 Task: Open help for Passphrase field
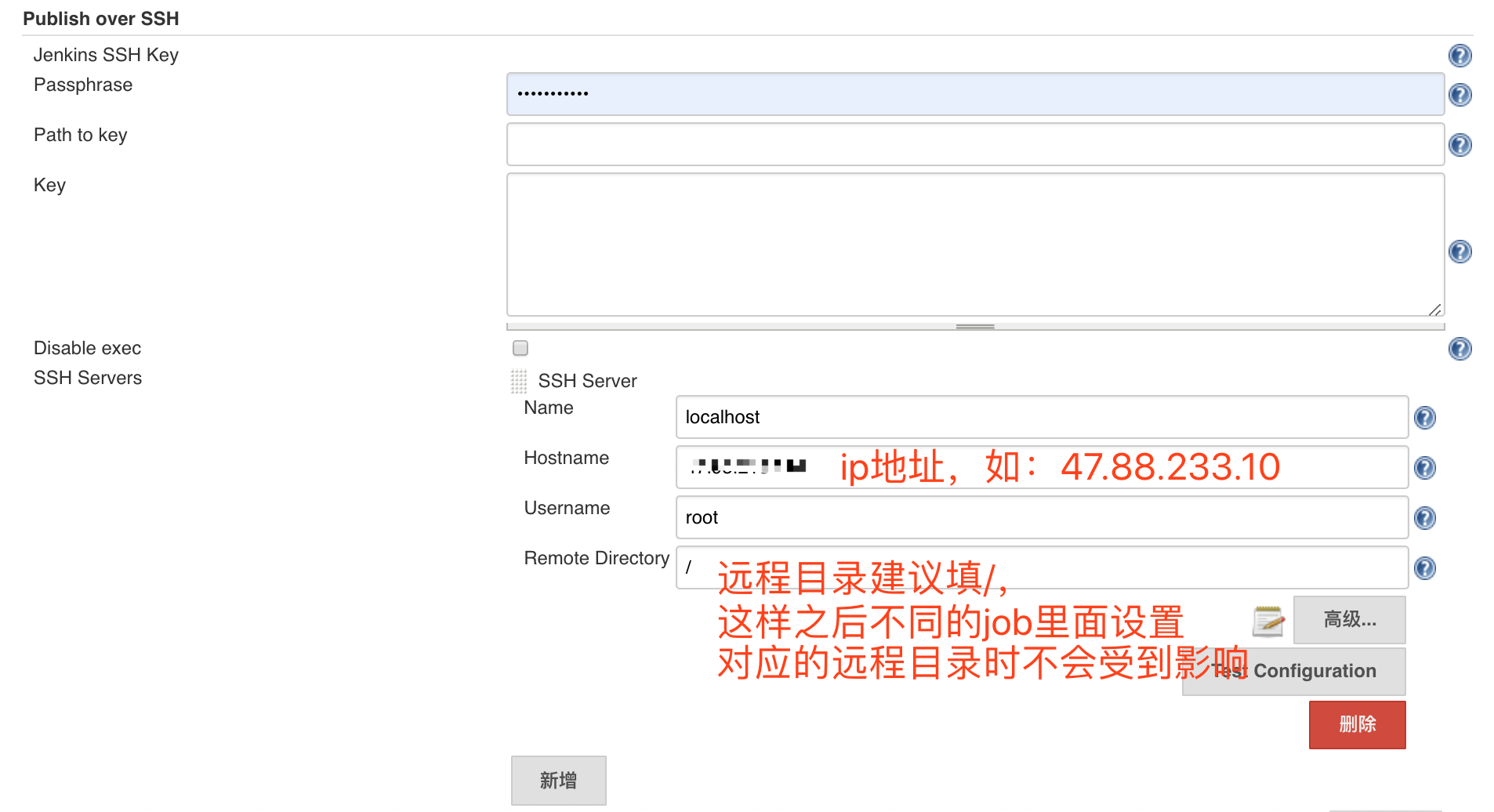tap(1460, 95)
